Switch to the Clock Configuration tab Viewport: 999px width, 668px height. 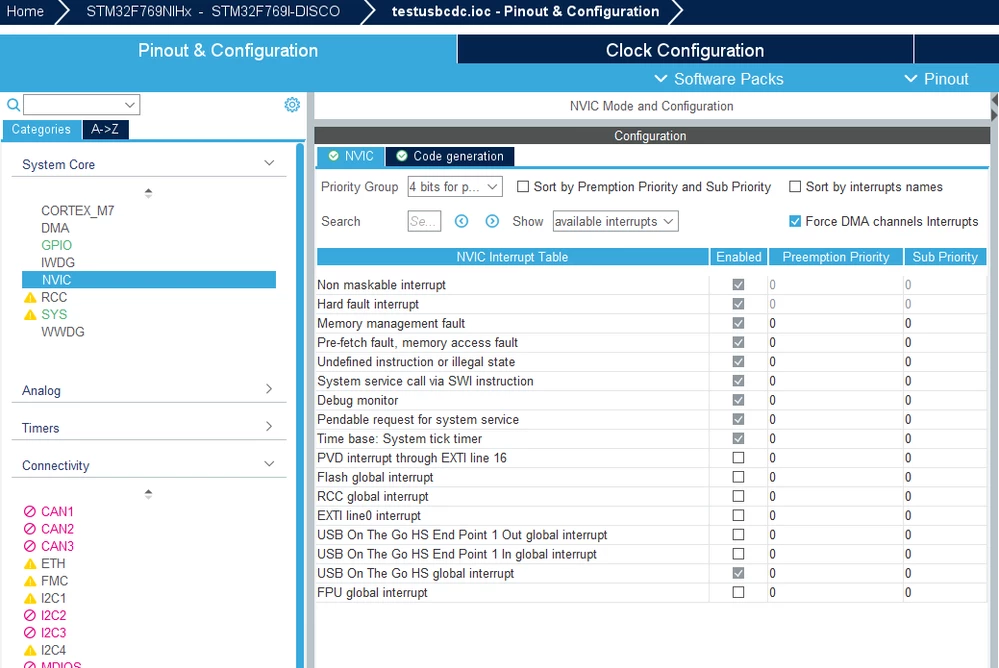[x=685, y=50]
